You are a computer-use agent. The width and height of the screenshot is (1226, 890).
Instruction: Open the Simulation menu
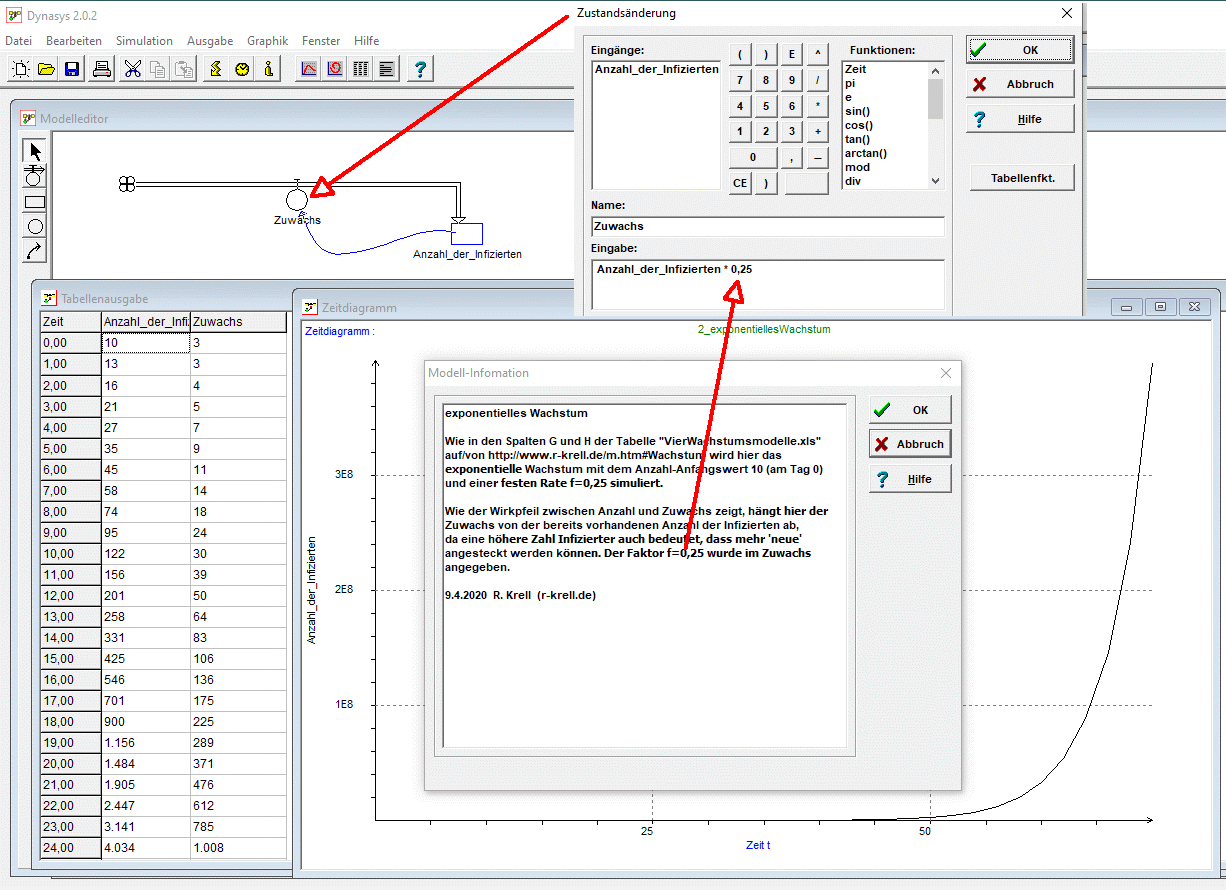coord(144,41)
